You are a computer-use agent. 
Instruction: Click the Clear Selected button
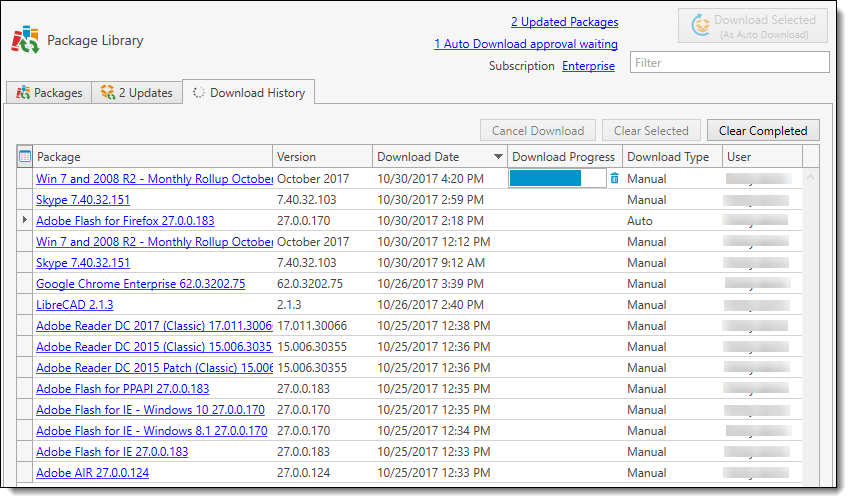coord(650,131)
